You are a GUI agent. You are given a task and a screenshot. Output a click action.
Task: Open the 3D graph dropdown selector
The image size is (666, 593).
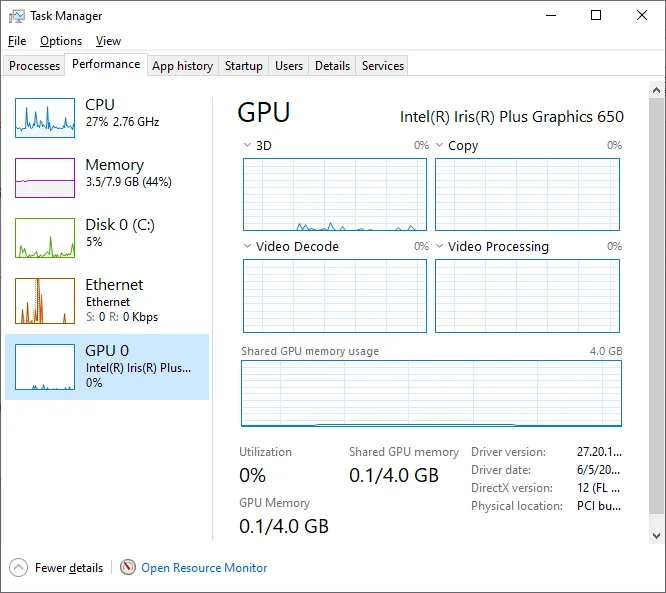coord(249,146)
